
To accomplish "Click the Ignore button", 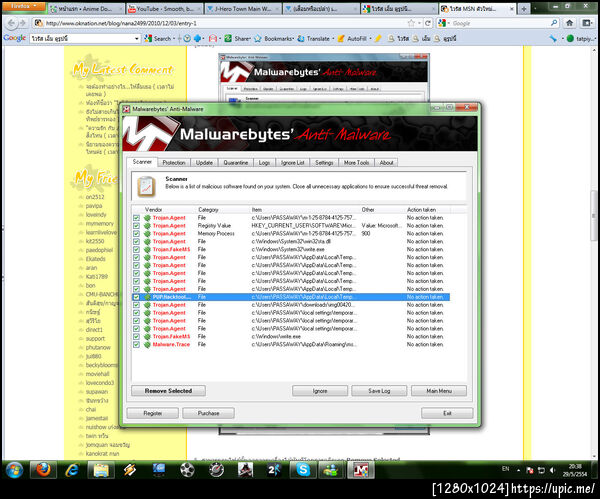I will click(320, 391).
